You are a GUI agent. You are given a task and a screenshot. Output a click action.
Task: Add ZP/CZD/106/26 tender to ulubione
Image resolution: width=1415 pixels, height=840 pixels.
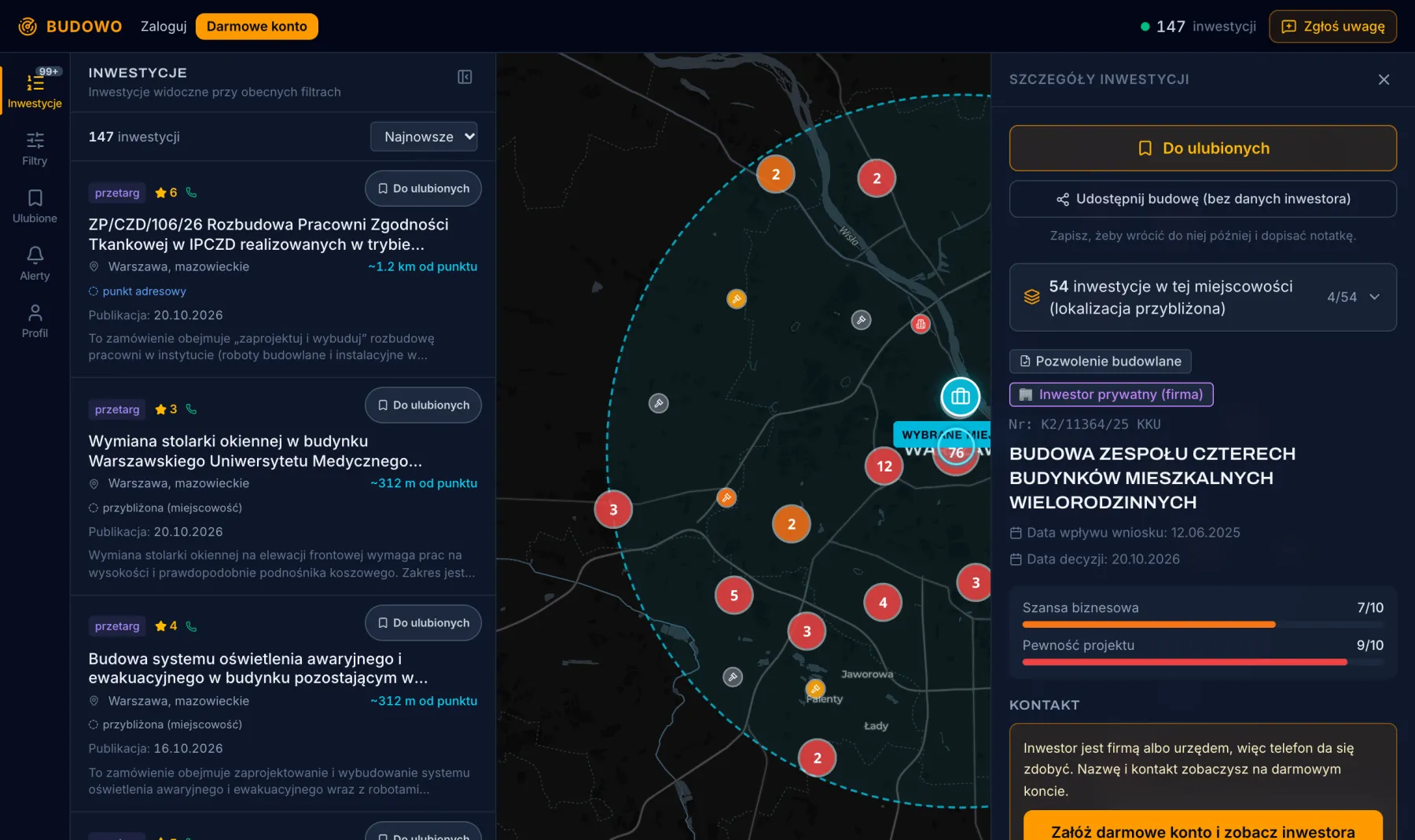pyautogui.click(x=423, y=189)
